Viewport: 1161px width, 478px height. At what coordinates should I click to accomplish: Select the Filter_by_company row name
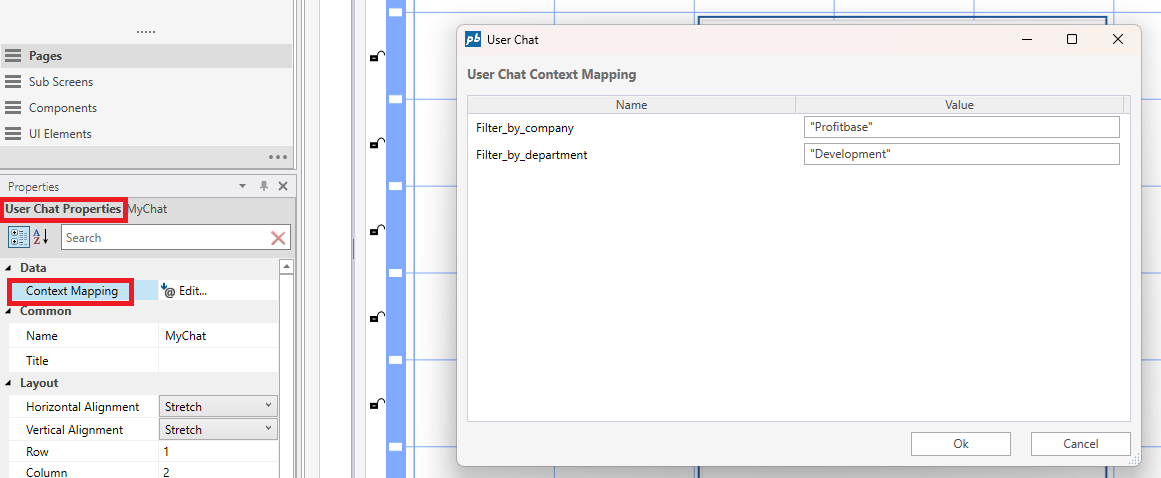click(x=525, y=128)
